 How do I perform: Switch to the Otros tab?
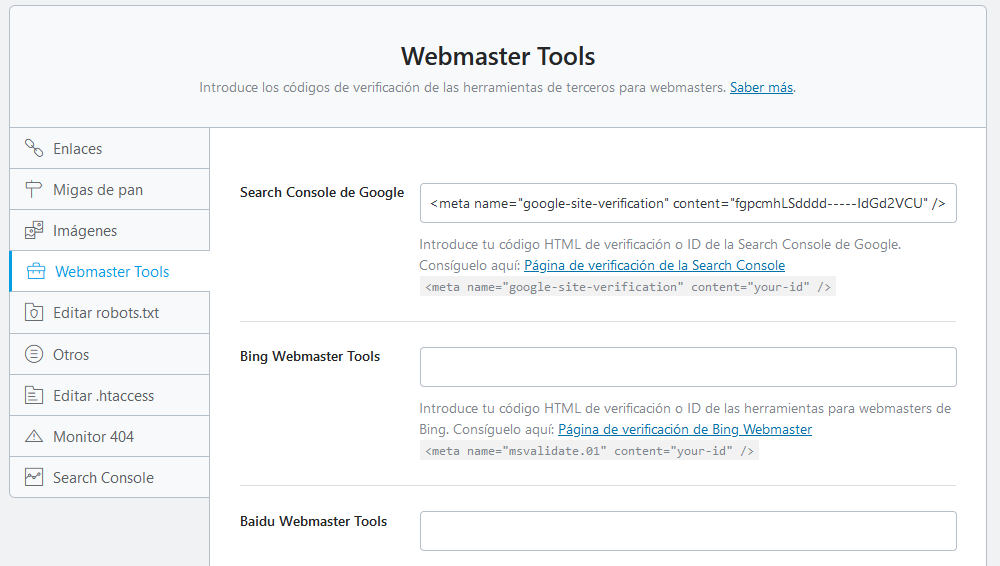coord(110,354)
